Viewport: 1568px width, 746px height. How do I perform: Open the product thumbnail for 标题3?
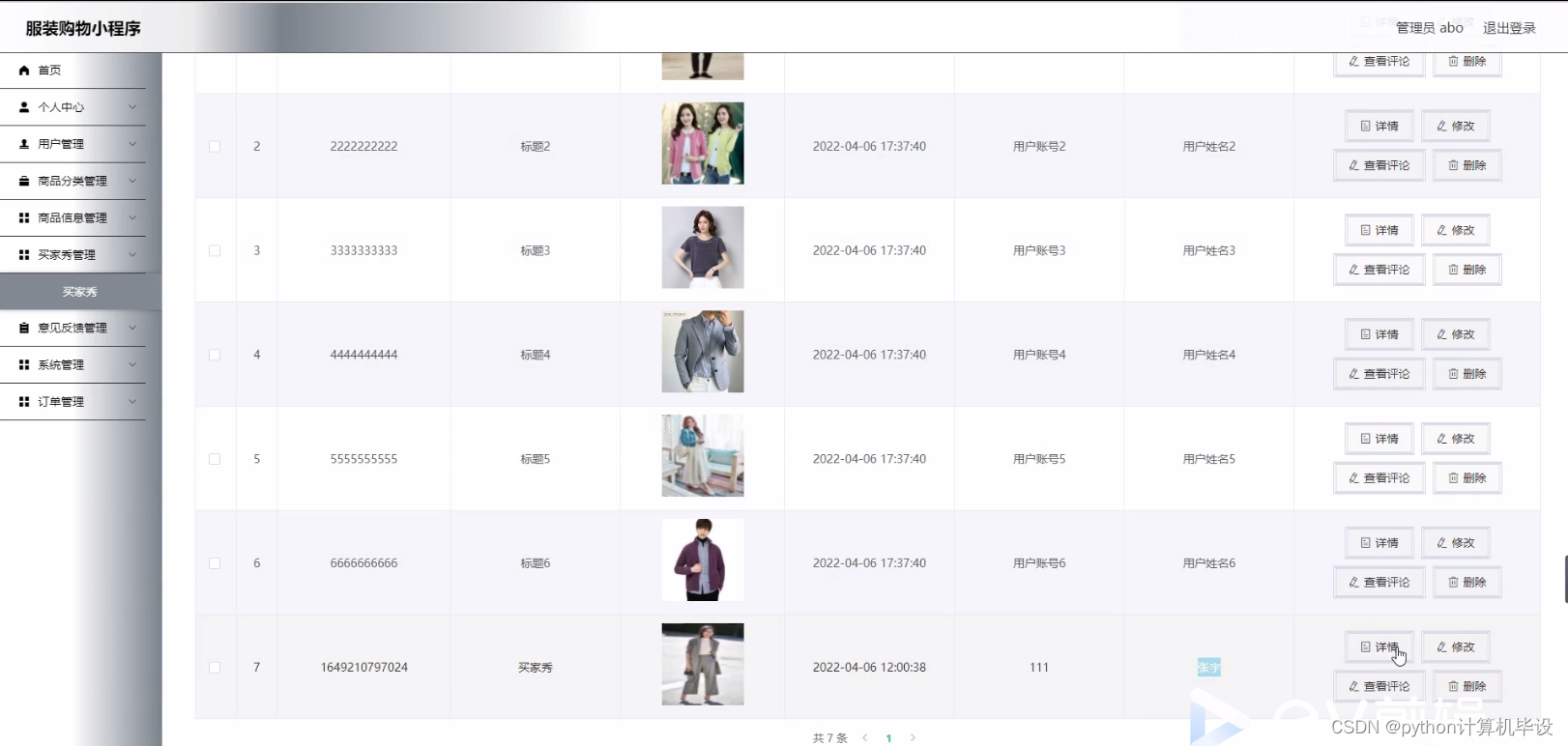point(703,247)
